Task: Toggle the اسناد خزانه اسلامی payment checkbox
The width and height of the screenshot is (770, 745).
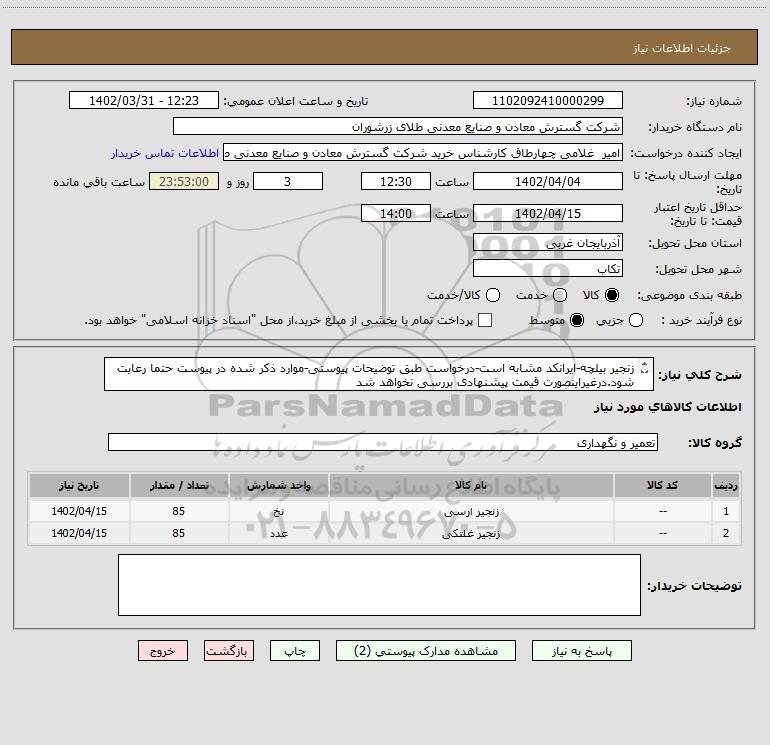Action: [x=485, y=320]
